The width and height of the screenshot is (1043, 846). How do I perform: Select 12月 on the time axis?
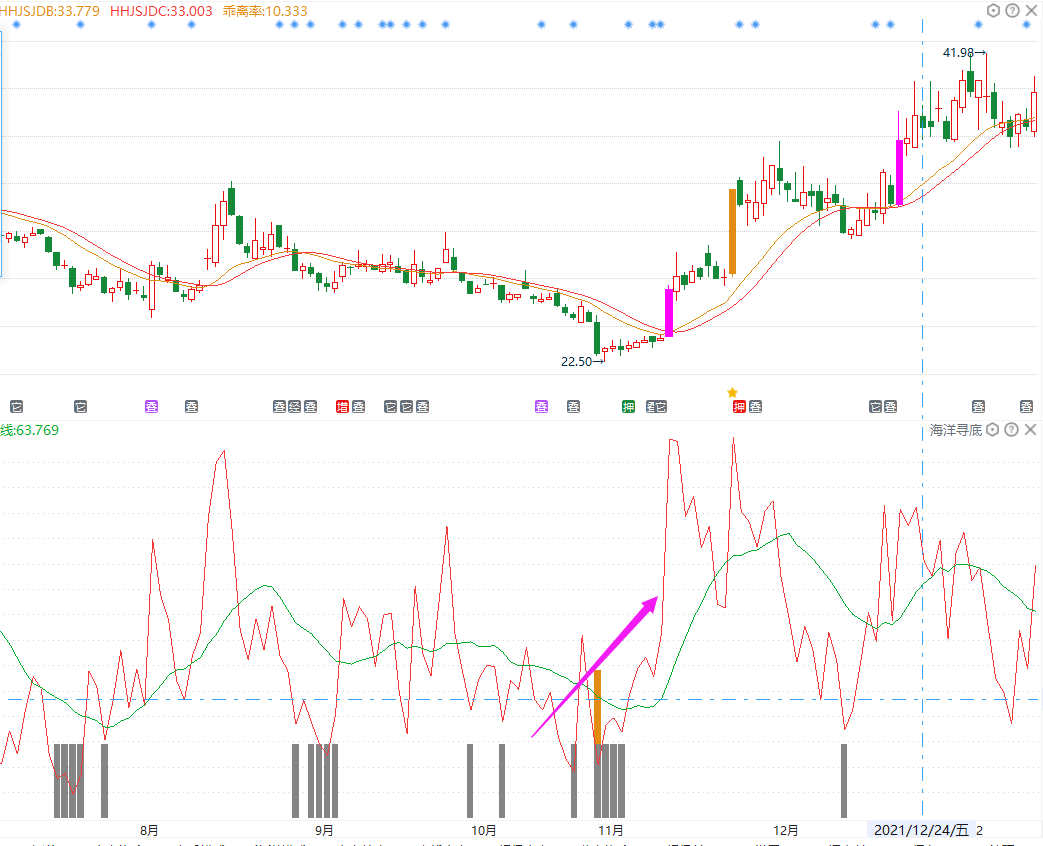pos(786,830)
